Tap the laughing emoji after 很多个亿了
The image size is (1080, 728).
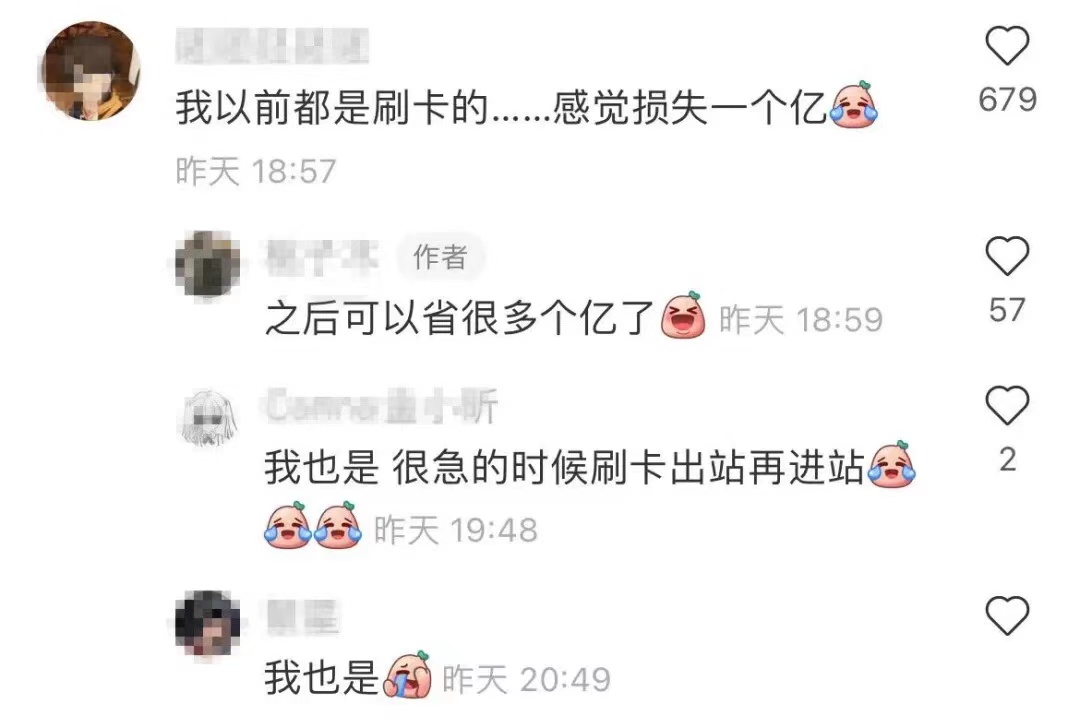pyautogui.click(x=683, y=315)
